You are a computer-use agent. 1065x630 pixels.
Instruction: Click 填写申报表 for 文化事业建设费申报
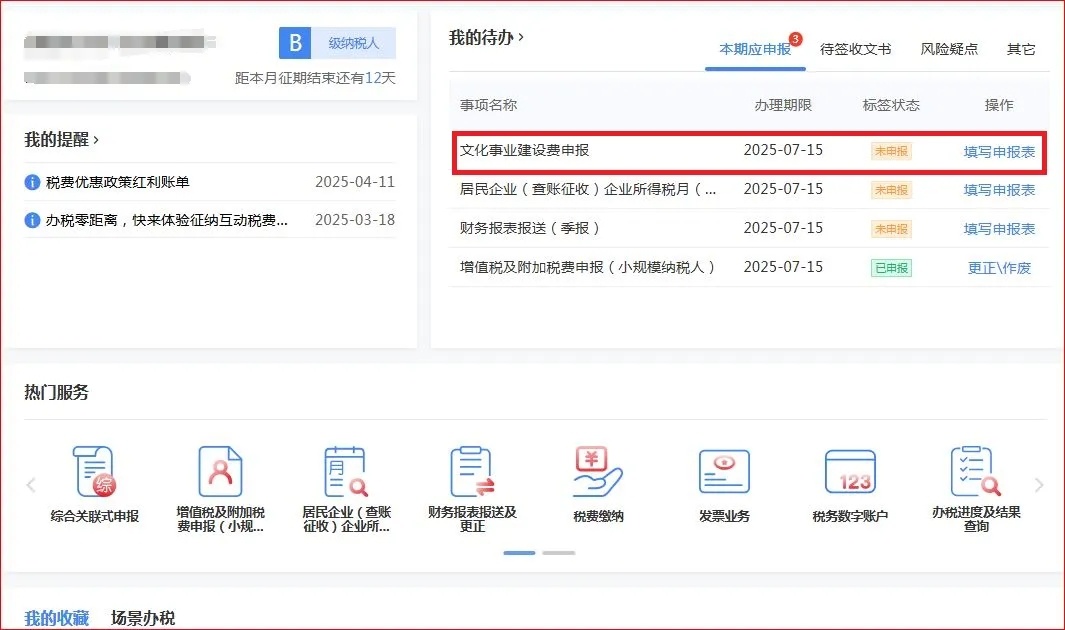point(999,152)
